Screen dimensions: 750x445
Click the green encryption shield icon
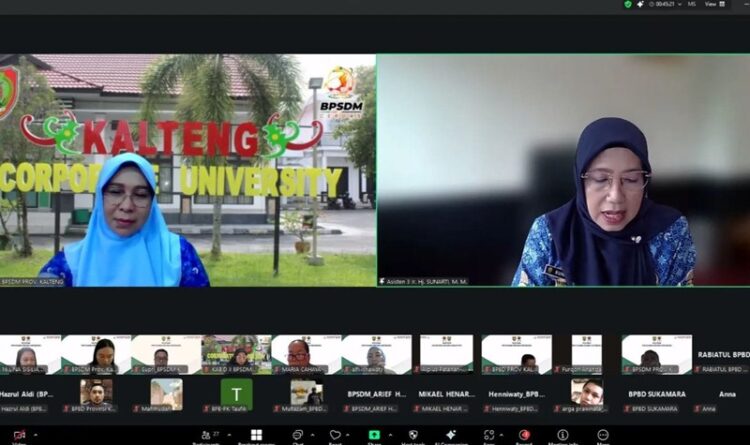point(628,4)
